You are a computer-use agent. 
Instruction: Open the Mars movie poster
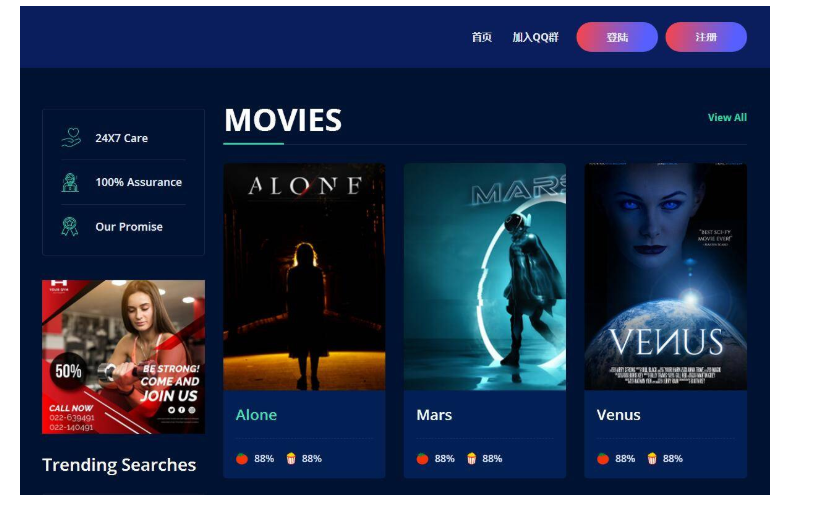[x=485, y=277]
